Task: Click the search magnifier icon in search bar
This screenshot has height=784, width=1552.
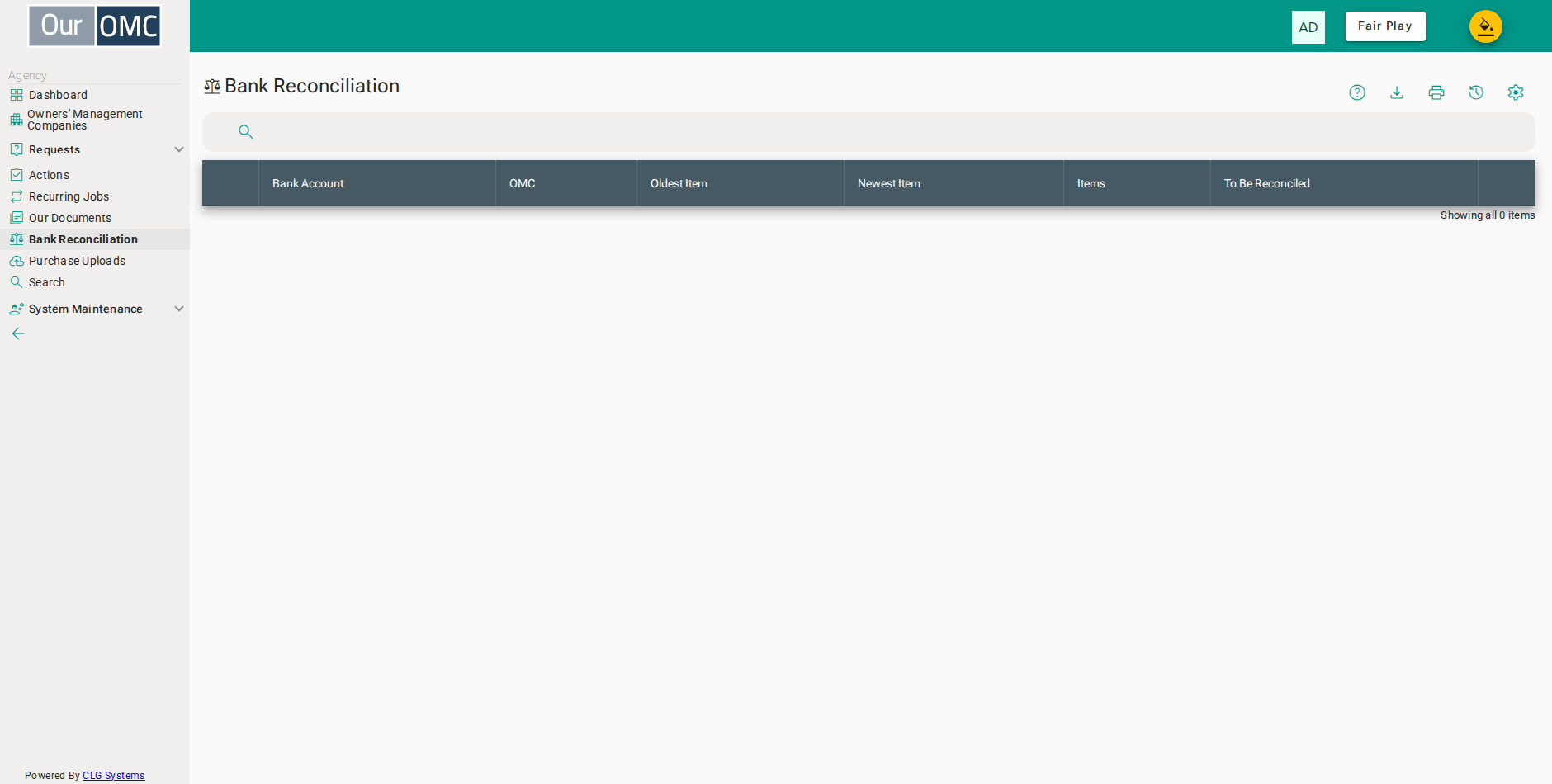Action: (245, 132)
